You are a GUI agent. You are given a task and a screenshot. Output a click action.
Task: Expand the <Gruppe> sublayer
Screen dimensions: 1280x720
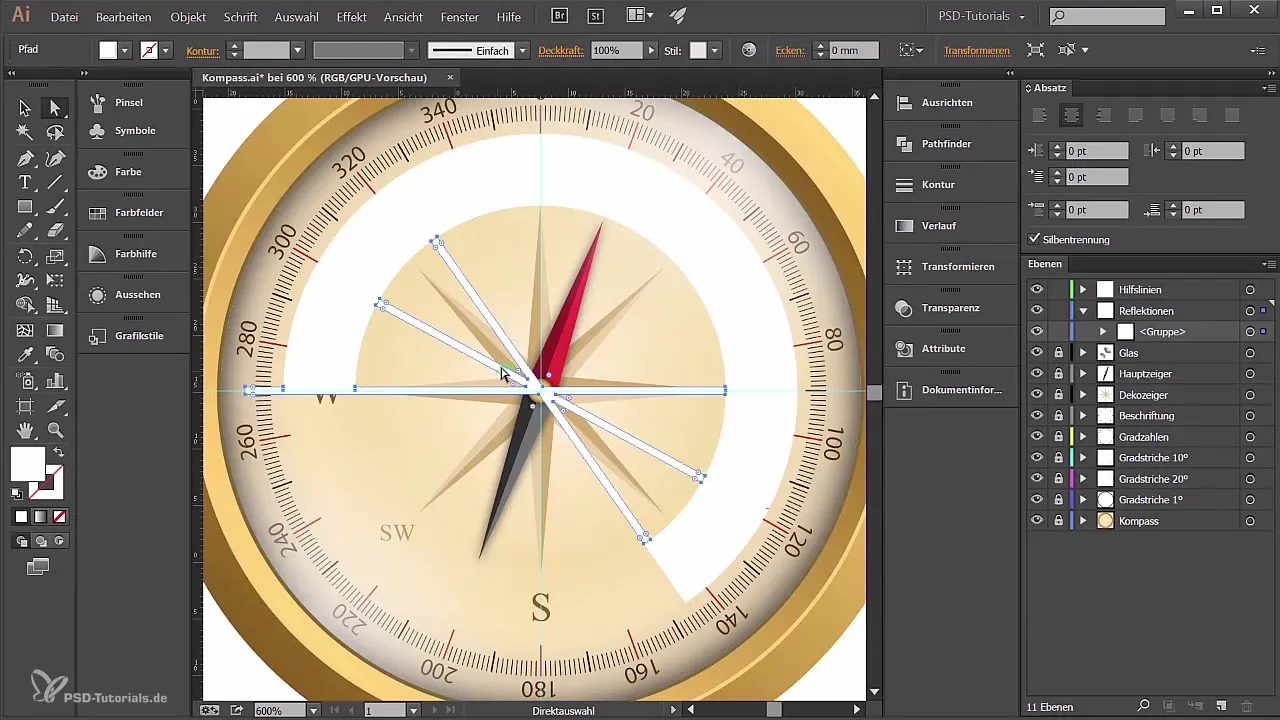(x=1103, y=331)
